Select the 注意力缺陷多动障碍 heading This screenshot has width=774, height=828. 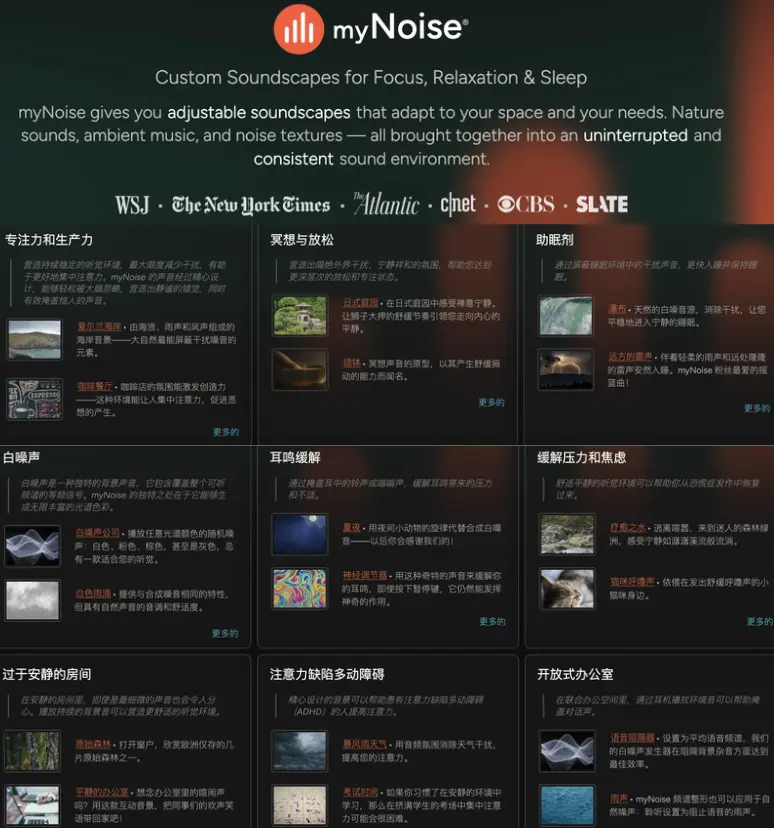[x=327, y=674]
